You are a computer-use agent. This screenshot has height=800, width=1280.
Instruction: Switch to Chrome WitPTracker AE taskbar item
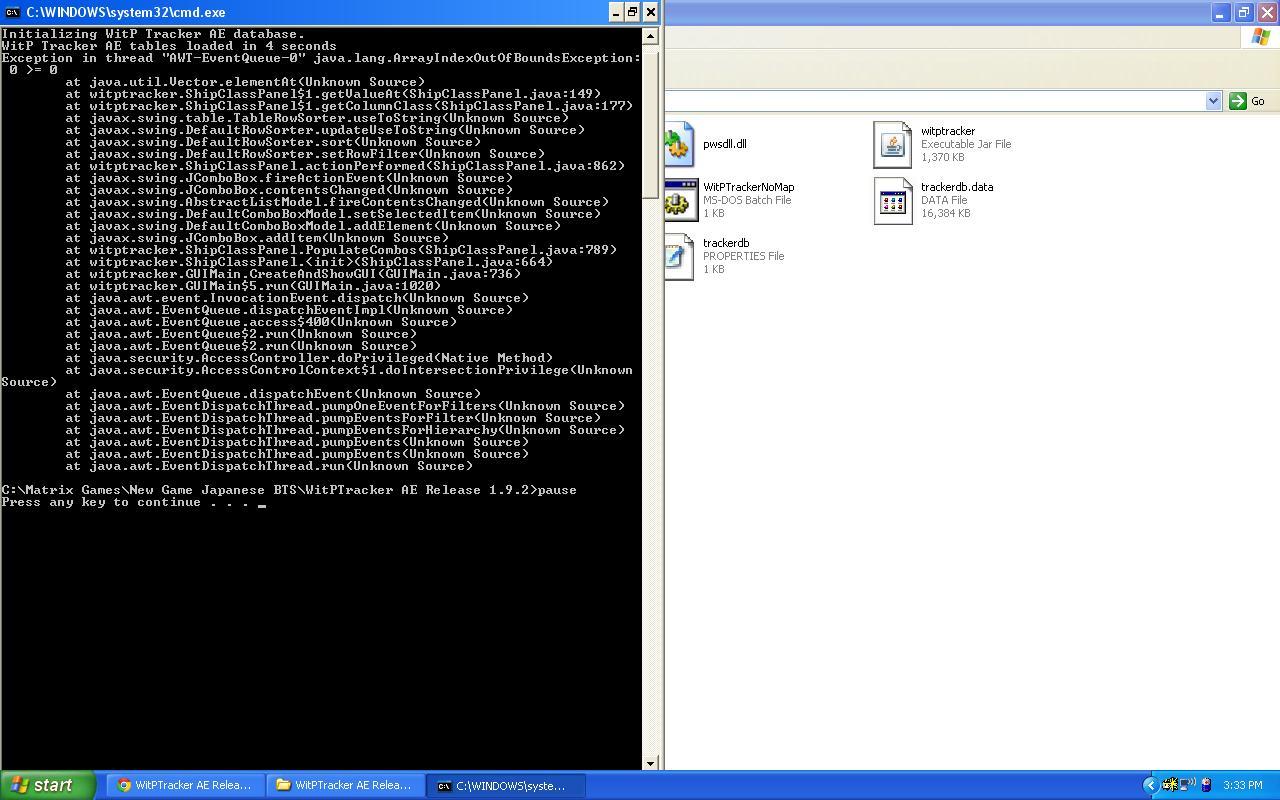coord(185,785)
